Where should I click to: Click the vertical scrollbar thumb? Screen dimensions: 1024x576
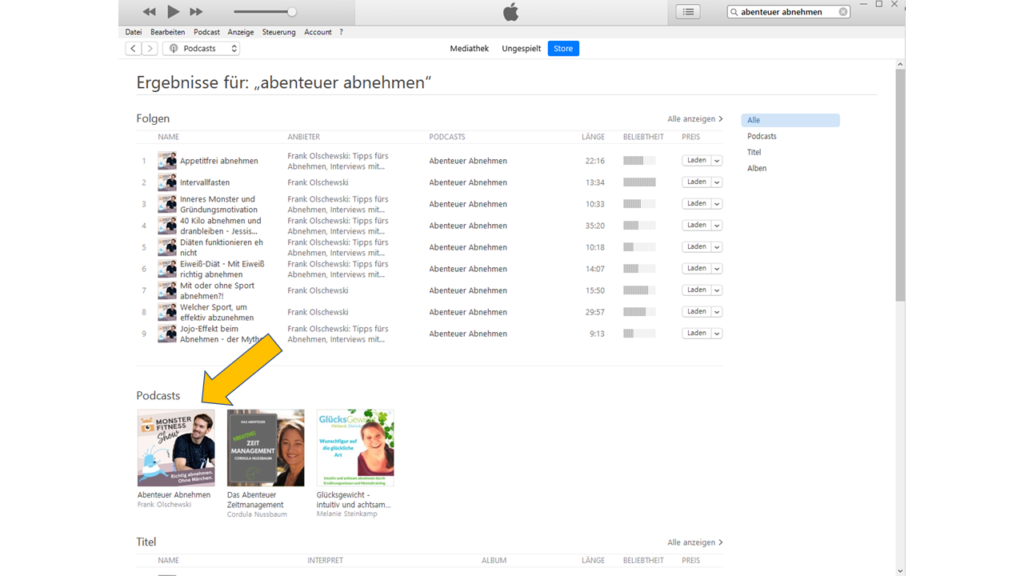(x=901, y=185)
